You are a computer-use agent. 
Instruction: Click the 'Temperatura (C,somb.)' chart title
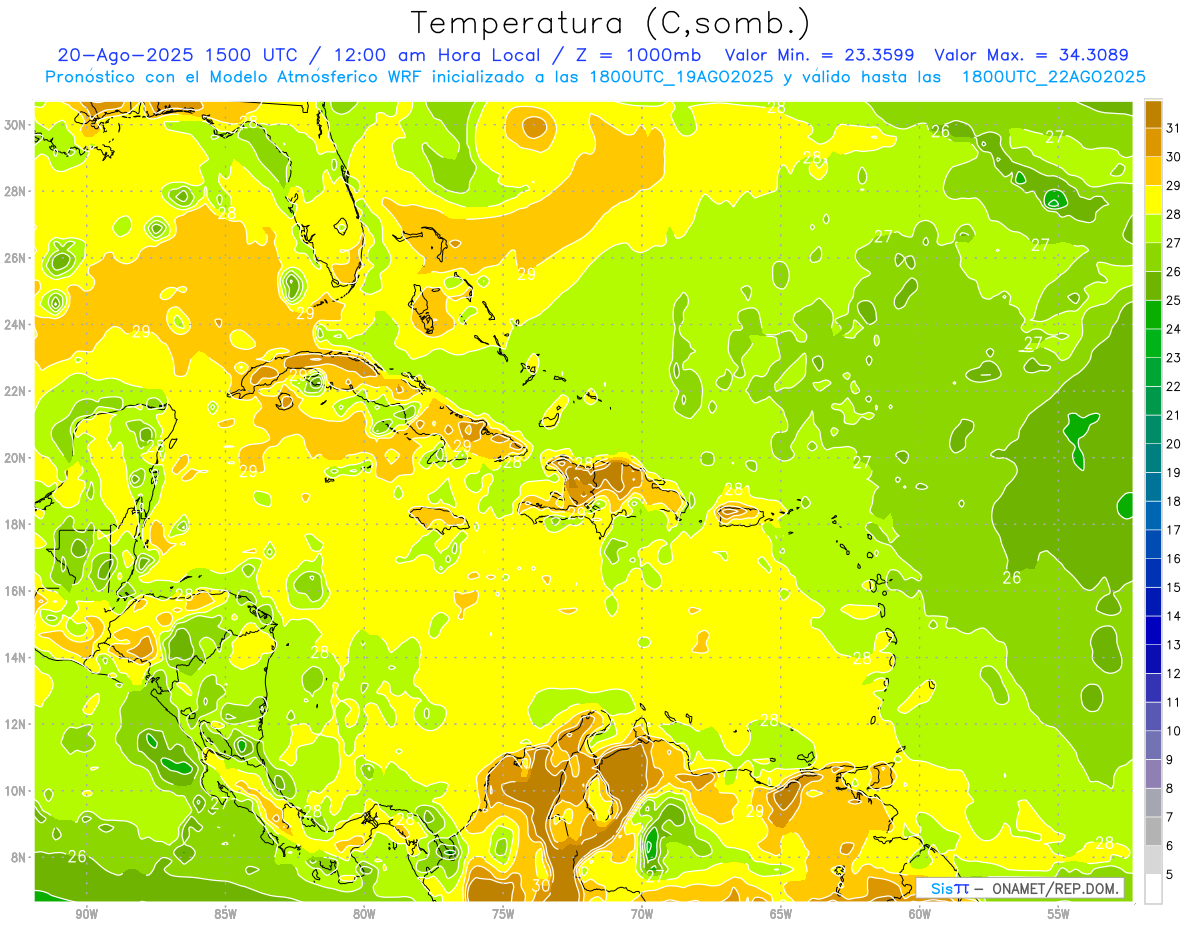(611, 23)
